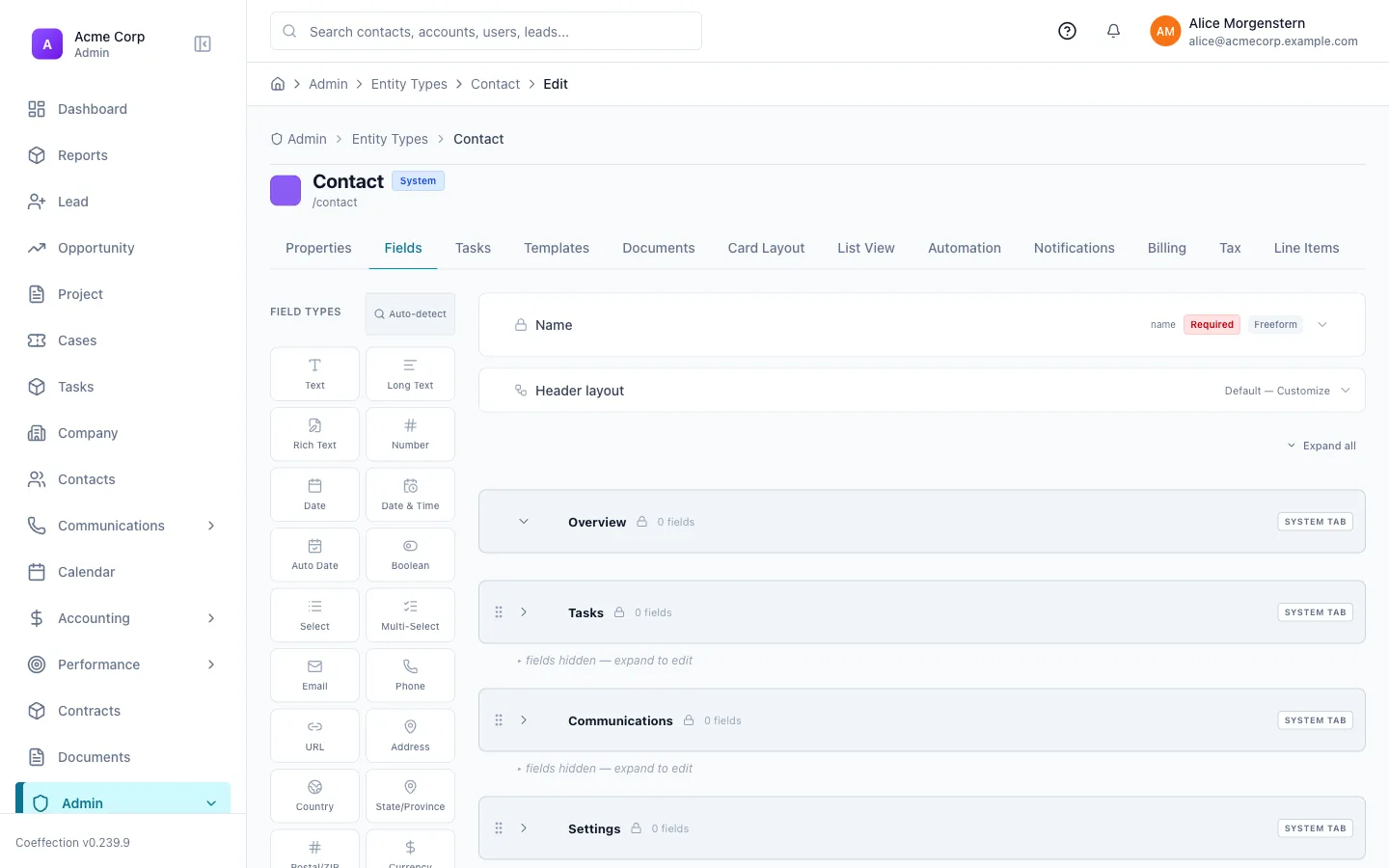This screenshot has height=868, width=1389.
Task: Open the Automation tab
Action: coord(965,248)
